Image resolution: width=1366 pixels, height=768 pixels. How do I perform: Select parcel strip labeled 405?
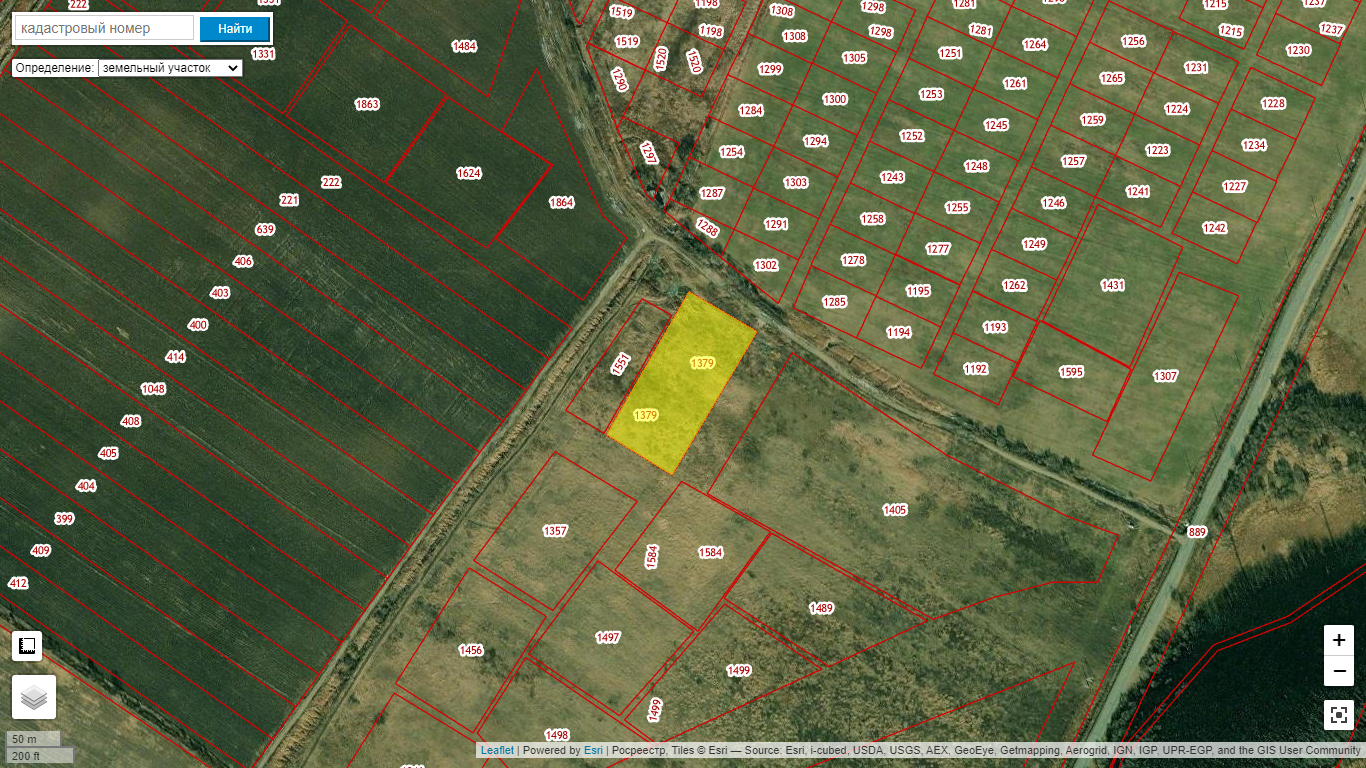pyautogui.click(x=108, y=453)
